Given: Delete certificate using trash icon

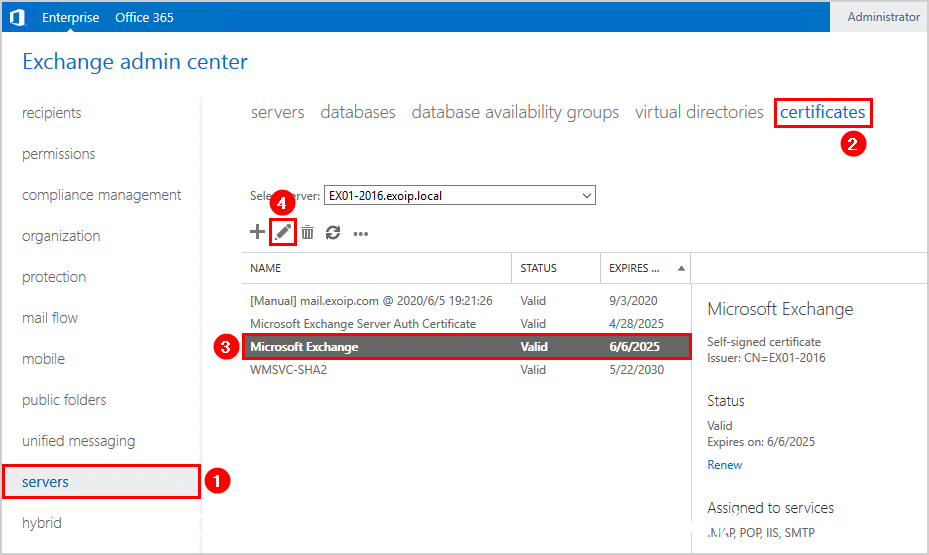Looking at the screenshot, I should (307, 232).
